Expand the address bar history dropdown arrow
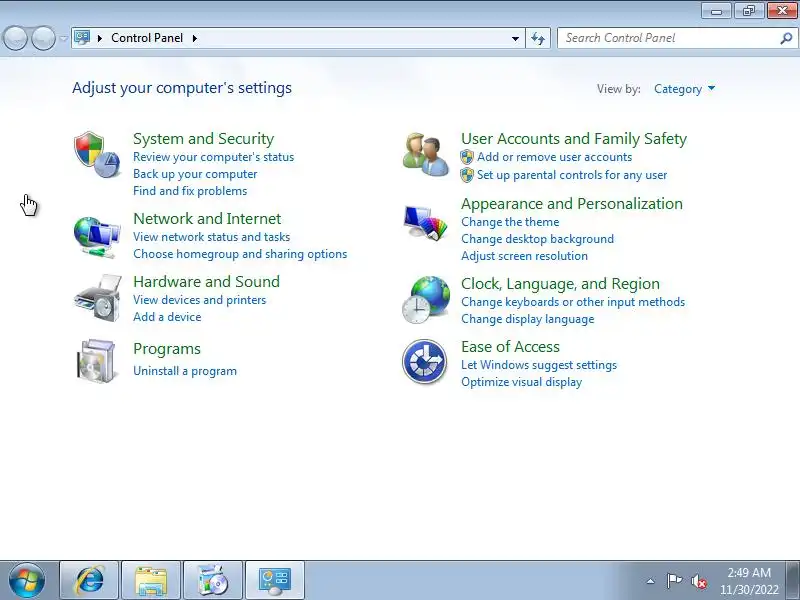Image resolution: width=800 pixels, height=600 pixels. 515,38
